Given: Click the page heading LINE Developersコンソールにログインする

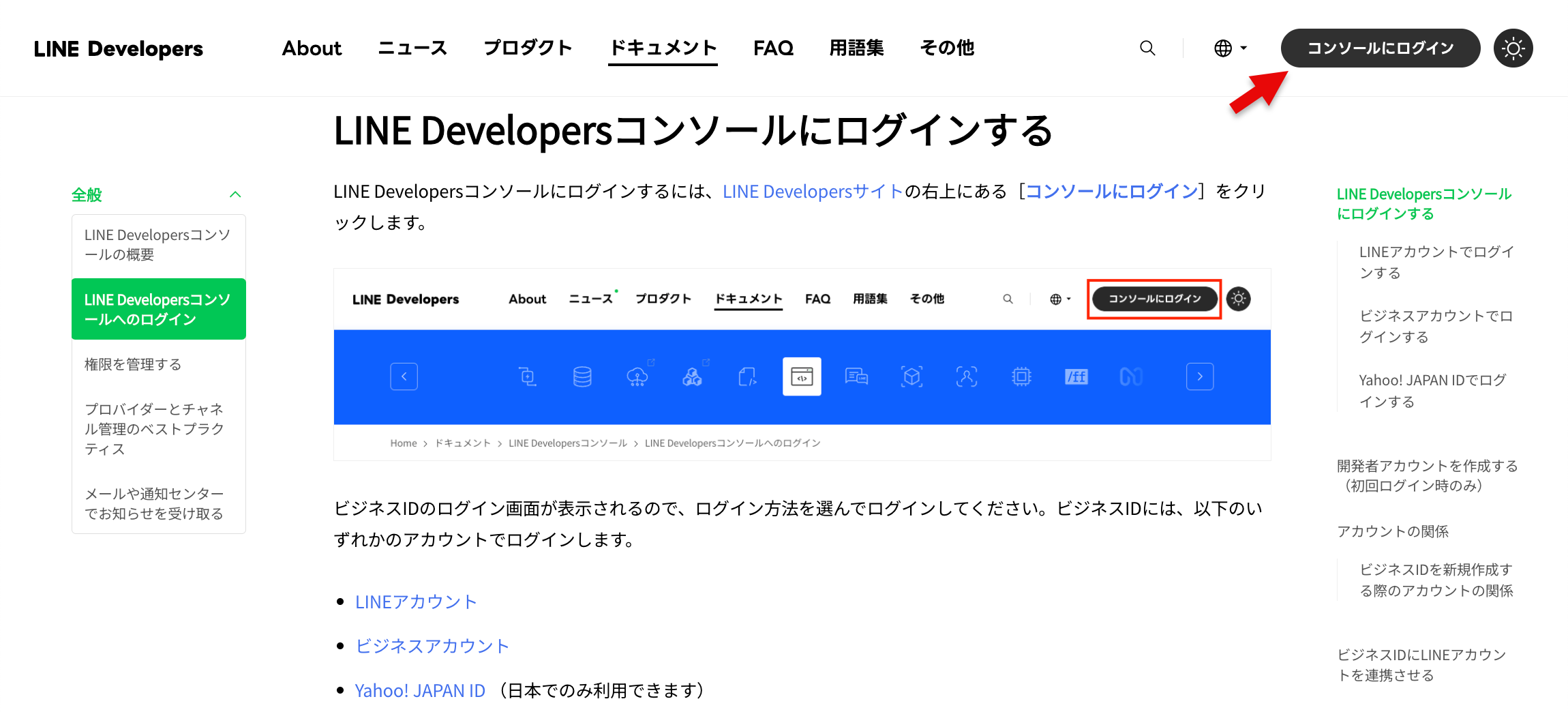Looking at the screenshot, I should [693, 130].
